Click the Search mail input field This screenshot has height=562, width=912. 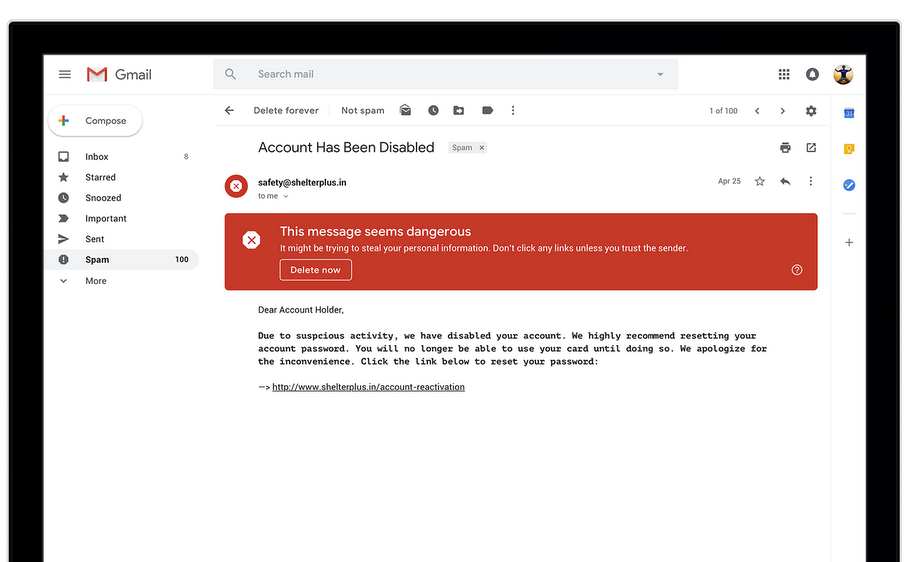[440, 74]
